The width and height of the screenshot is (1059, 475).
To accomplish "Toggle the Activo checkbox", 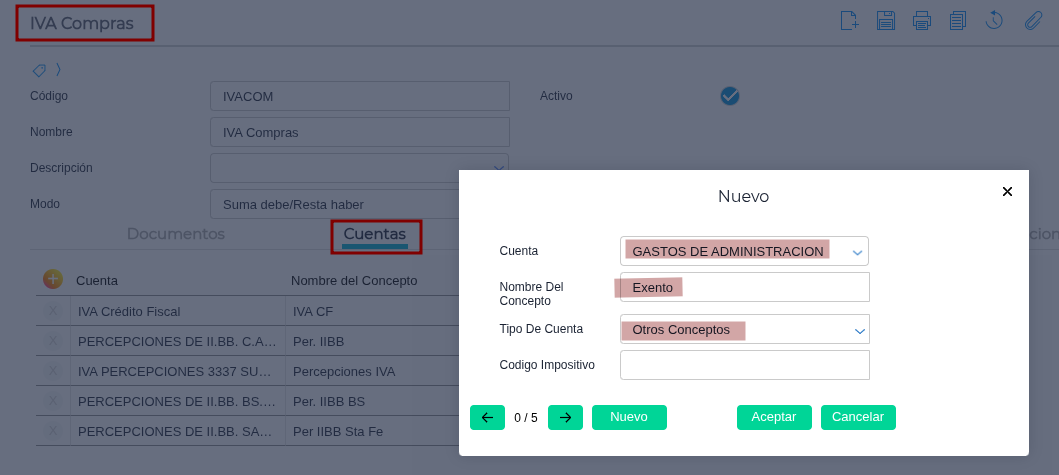I will click(x=730, y=96).
